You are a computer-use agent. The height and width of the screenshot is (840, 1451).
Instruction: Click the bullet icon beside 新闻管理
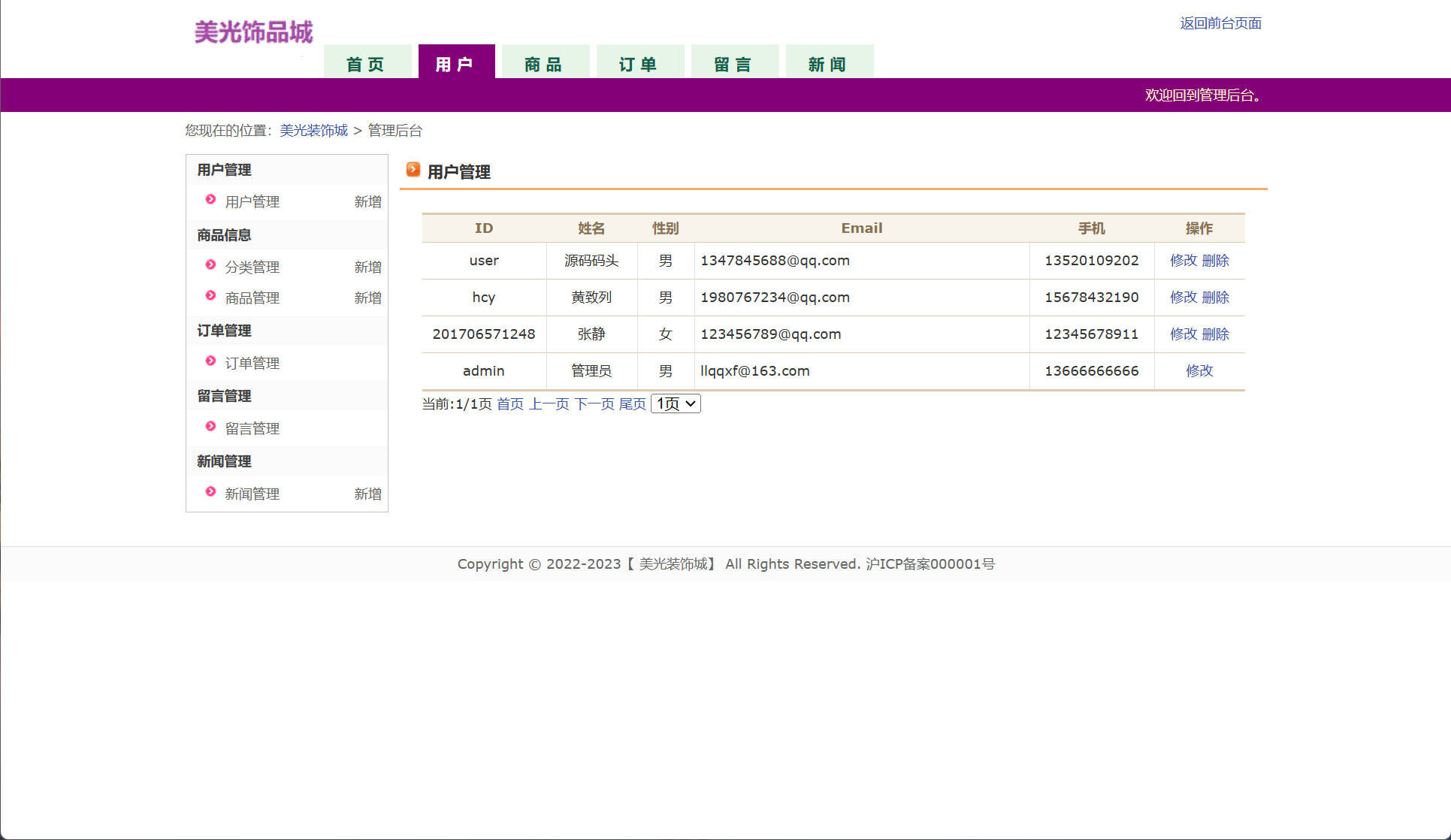coord(210,492)
